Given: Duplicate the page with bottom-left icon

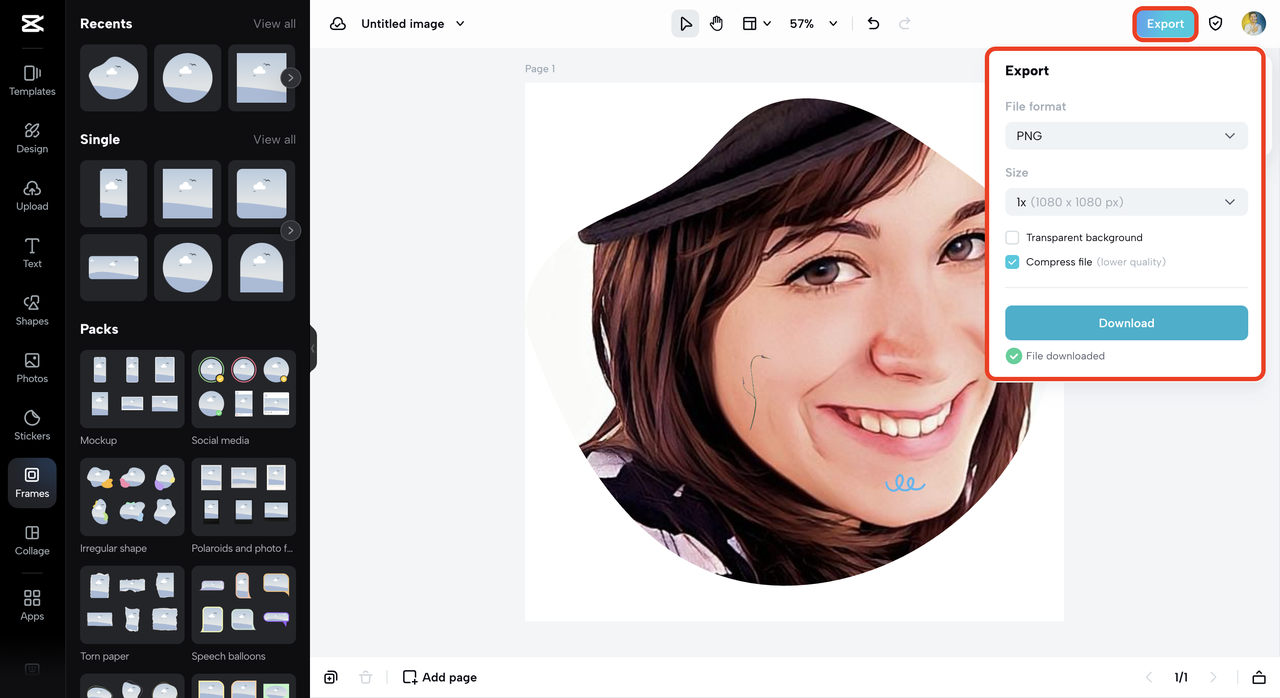Looking at the screenshot, I should click(331, 677).
